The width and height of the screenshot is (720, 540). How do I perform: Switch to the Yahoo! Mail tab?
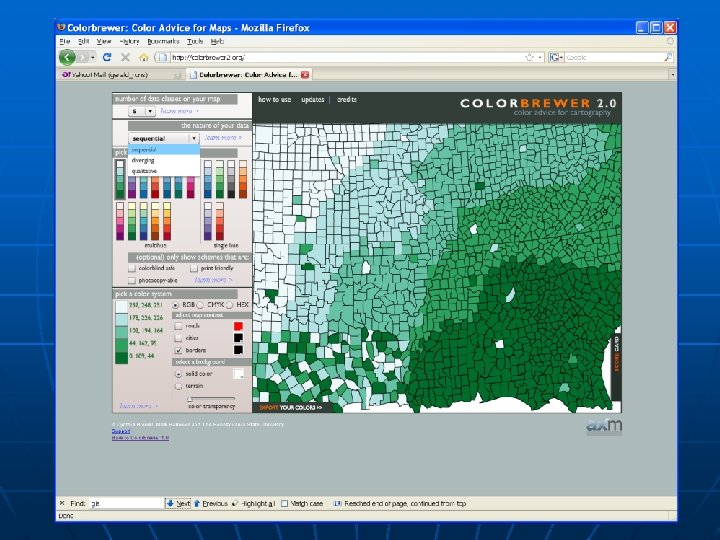(120, 74)
